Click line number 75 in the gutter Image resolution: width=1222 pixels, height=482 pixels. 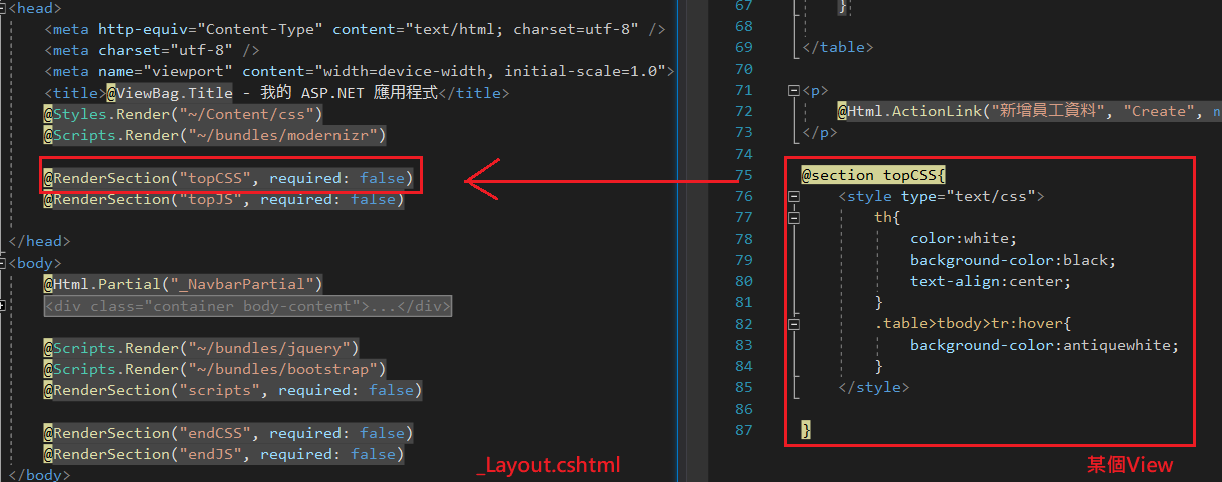point(742,175)
